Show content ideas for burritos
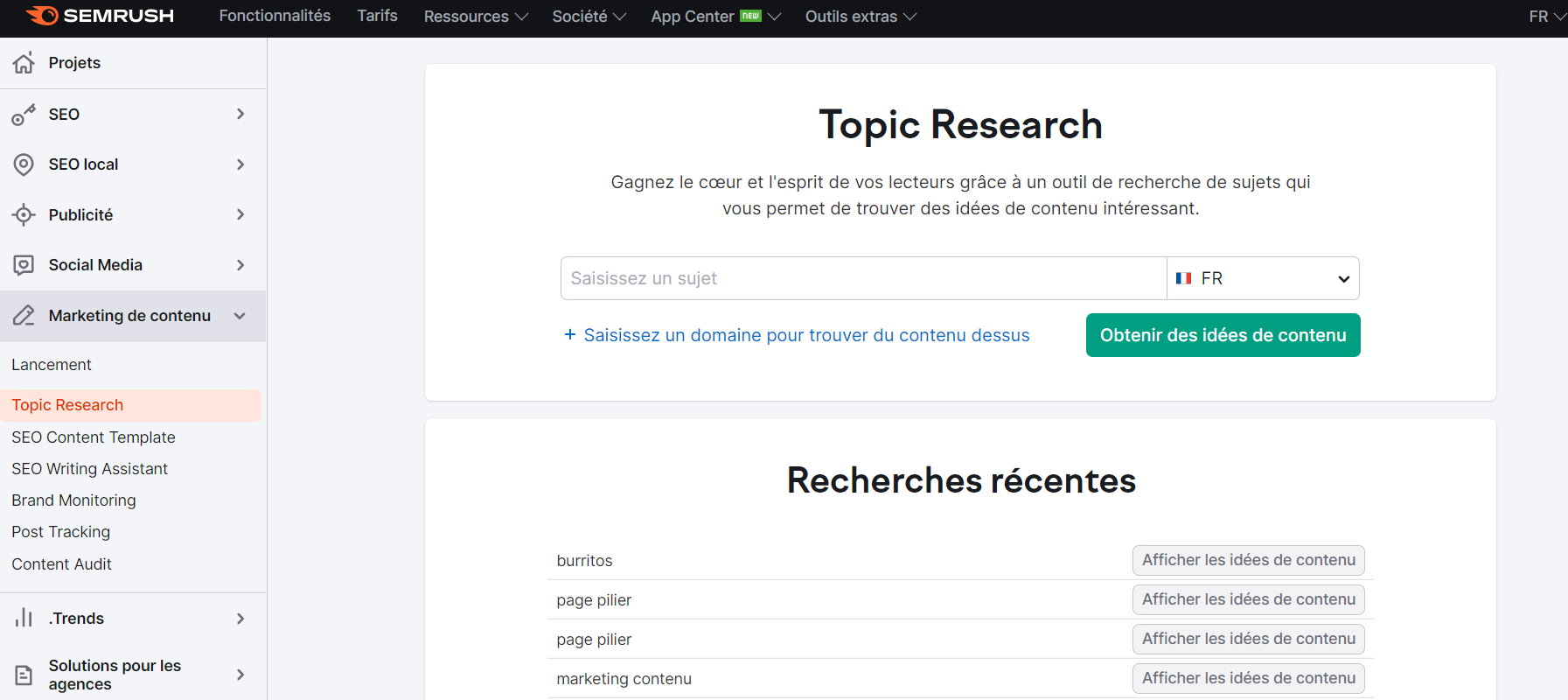This screenshot has height=700, width=1568. point(1248,560)
